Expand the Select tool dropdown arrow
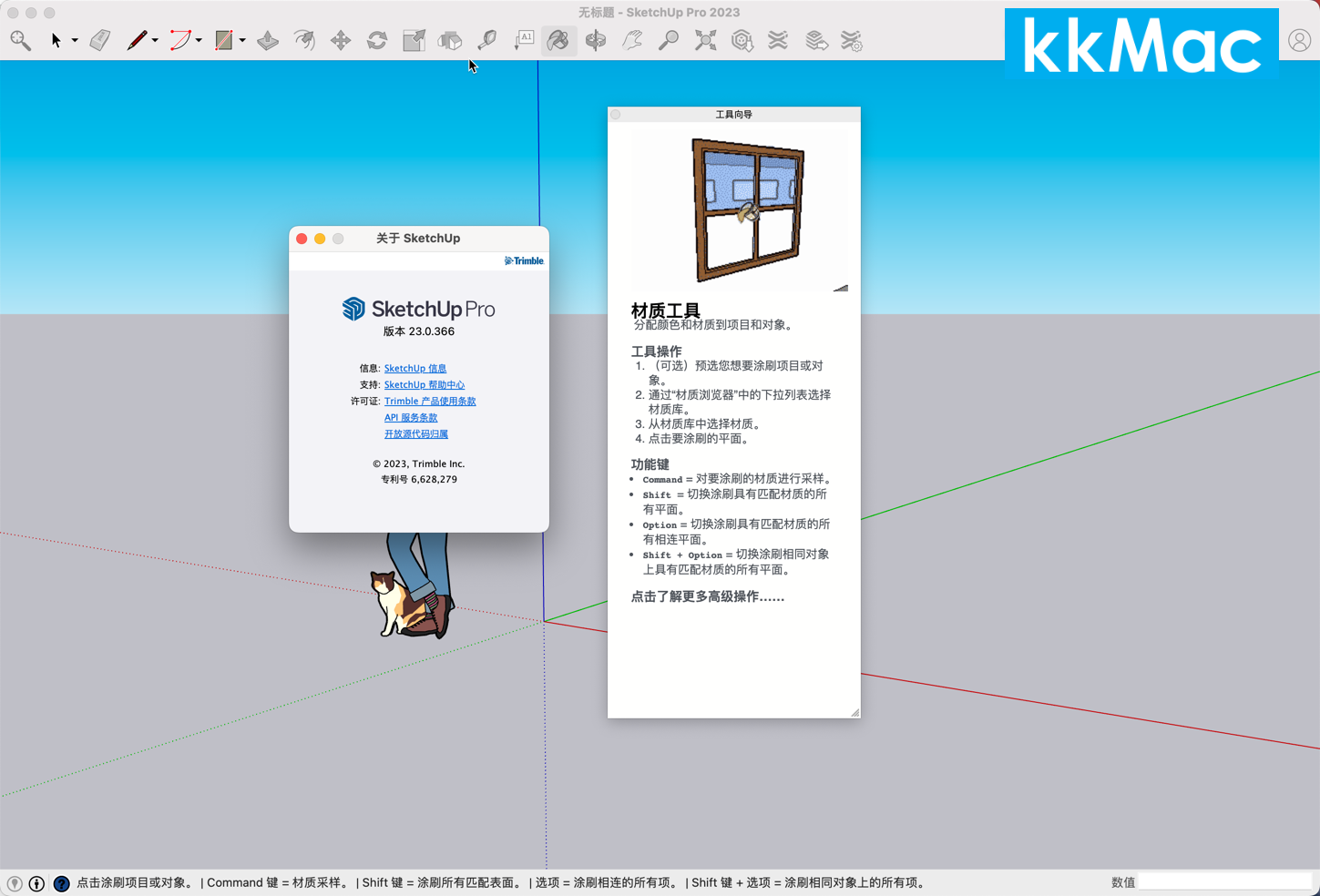Image resolution: width=1320 pixels, height=896 pixels. coord(75,41)
